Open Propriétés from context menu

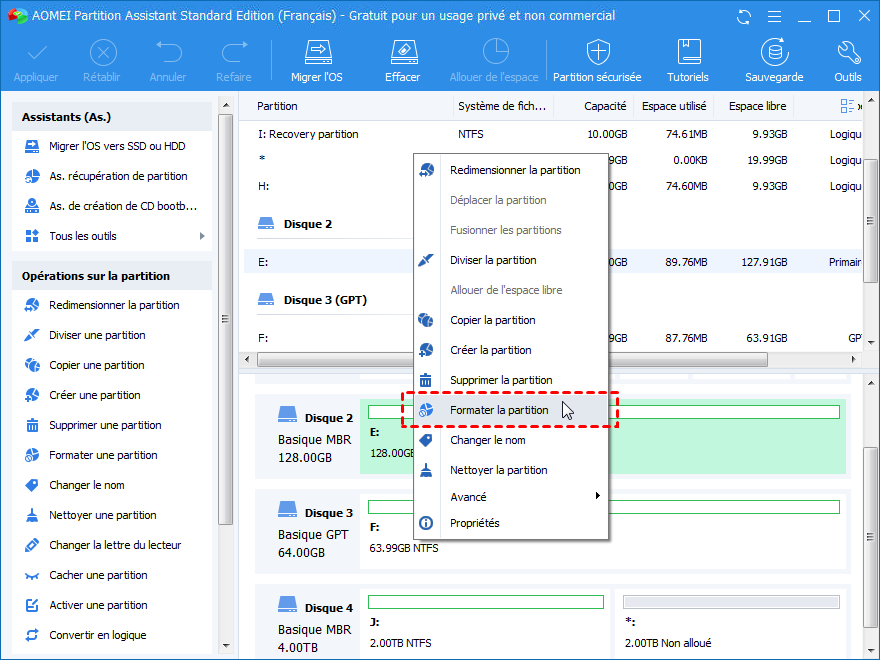click(x=511, y=523)
